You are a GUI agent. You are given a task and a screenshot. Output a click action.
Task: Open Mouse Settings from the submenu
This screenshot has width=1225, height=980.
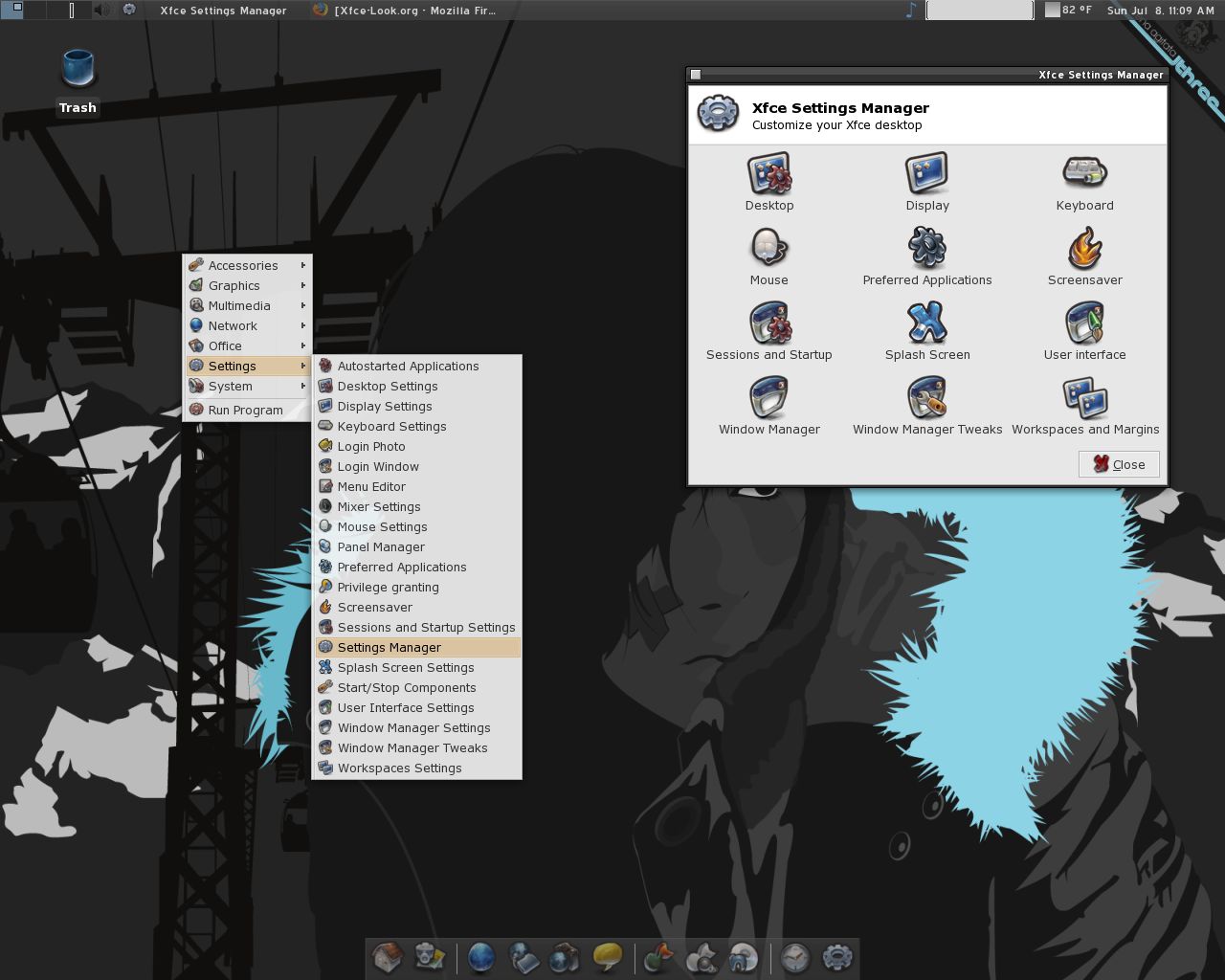tap(417, 526)
